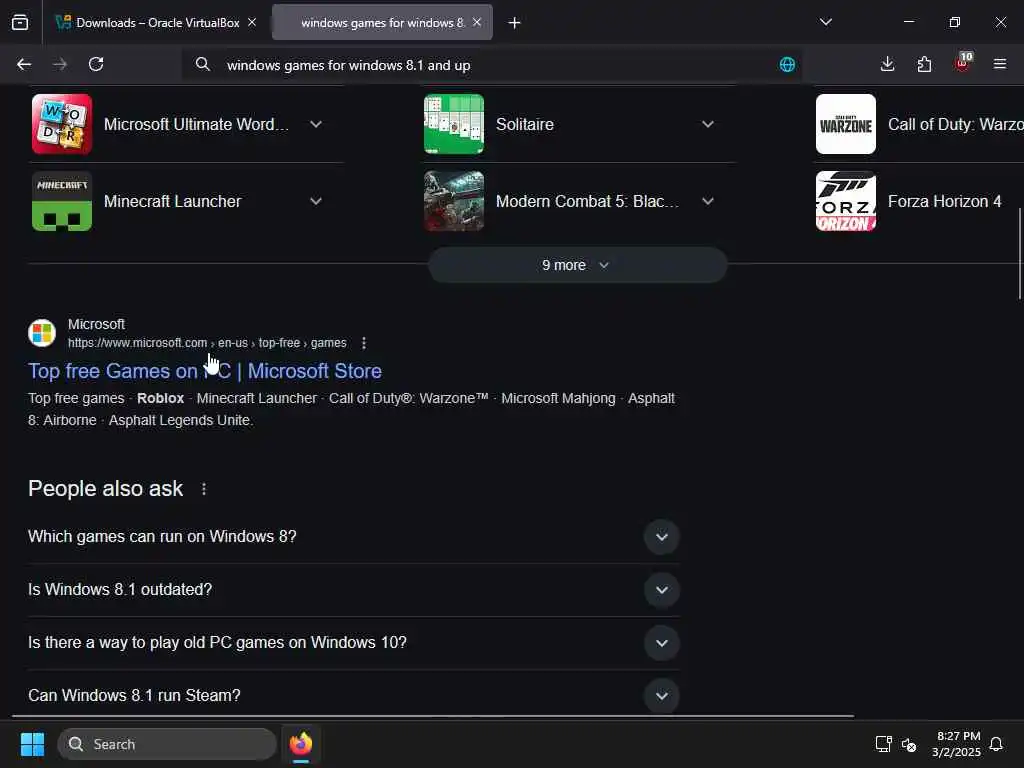Open the uBlock Origin extension icon
Image resolution: width=1024 pixels, height=768 pixels.
(963, 63)
